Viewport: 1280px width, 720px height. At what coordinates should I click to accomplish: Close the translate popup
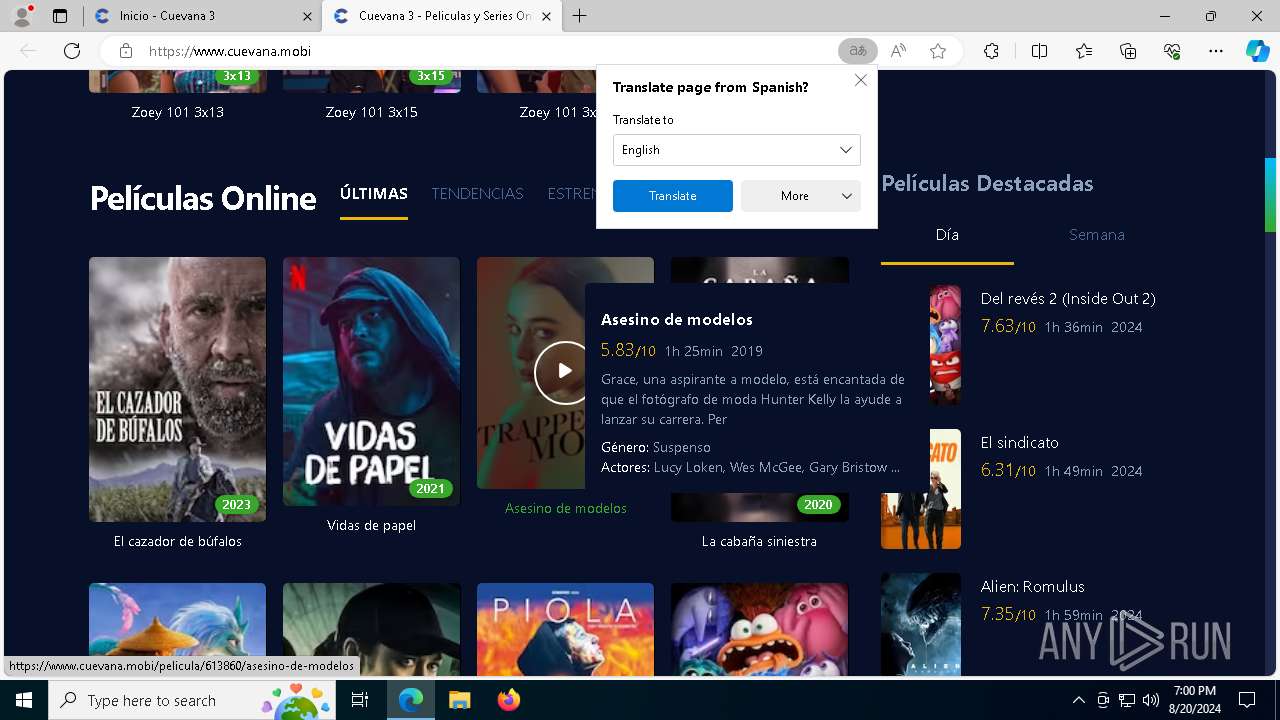pos(861,80)
